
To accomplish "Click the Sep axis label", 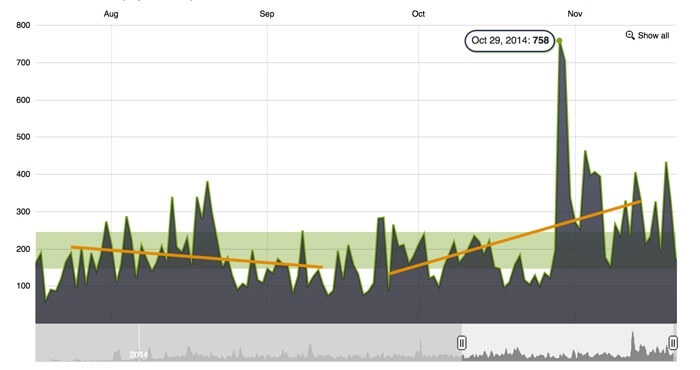I will (x=267, y=14).
